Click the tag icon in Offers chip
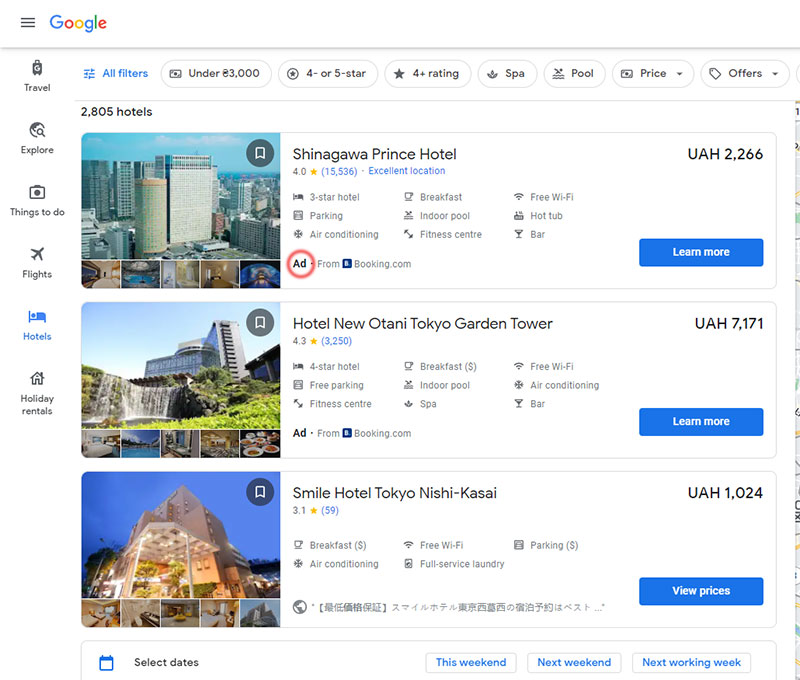The height and width of the screenshot is (680, 800). [715, 74]
